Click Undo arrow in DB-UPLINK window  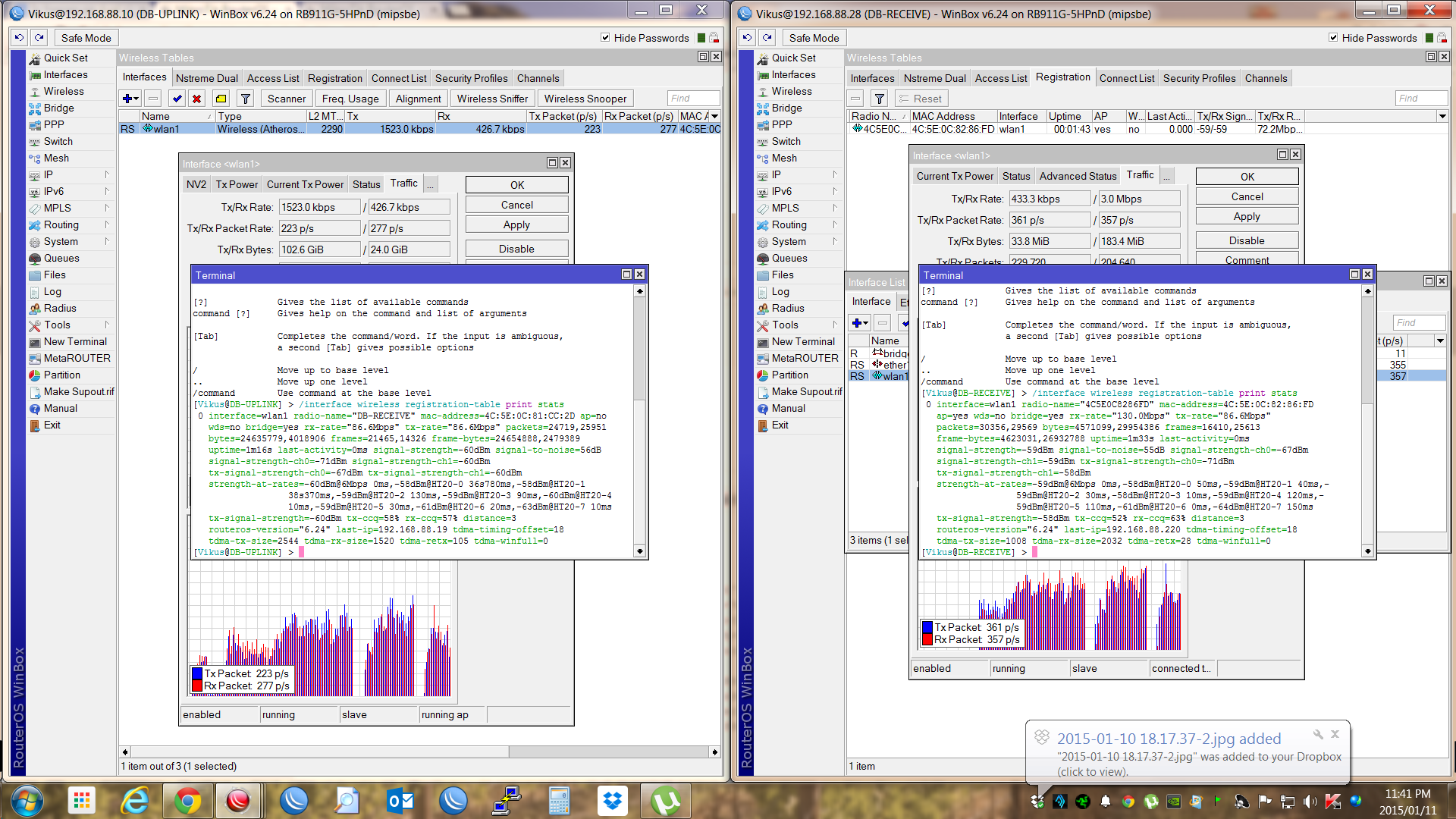pos(20,37)
